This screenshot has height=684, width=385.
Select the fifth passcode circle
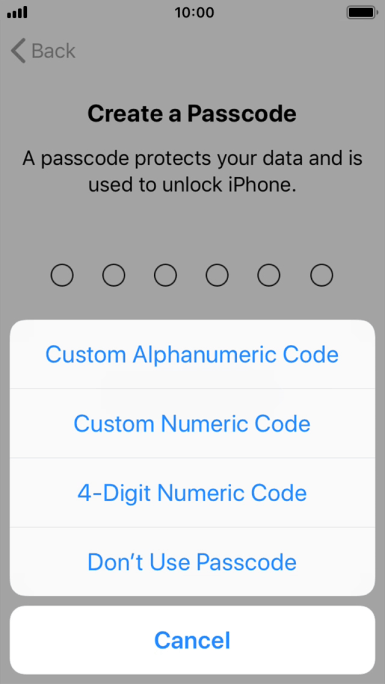(x=269, y=275)
